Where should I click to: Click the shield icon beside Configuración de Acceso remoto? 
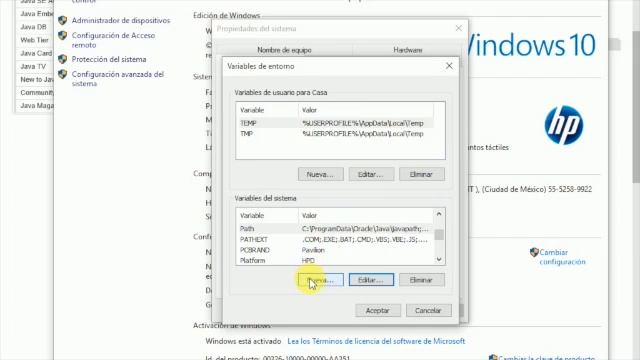(62, 36)
